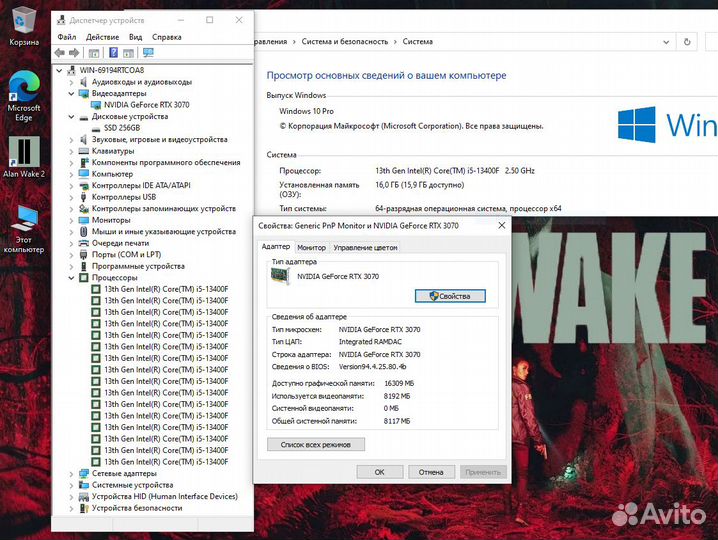Click the Windows 10 Pro text

[x=306, y=111]
